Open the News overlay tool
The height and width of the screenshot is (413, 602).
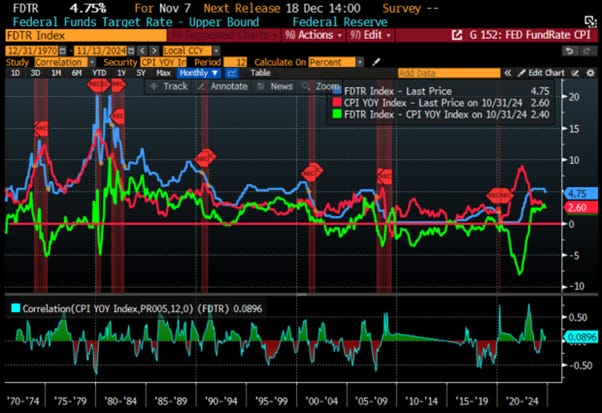coord(275,86)
